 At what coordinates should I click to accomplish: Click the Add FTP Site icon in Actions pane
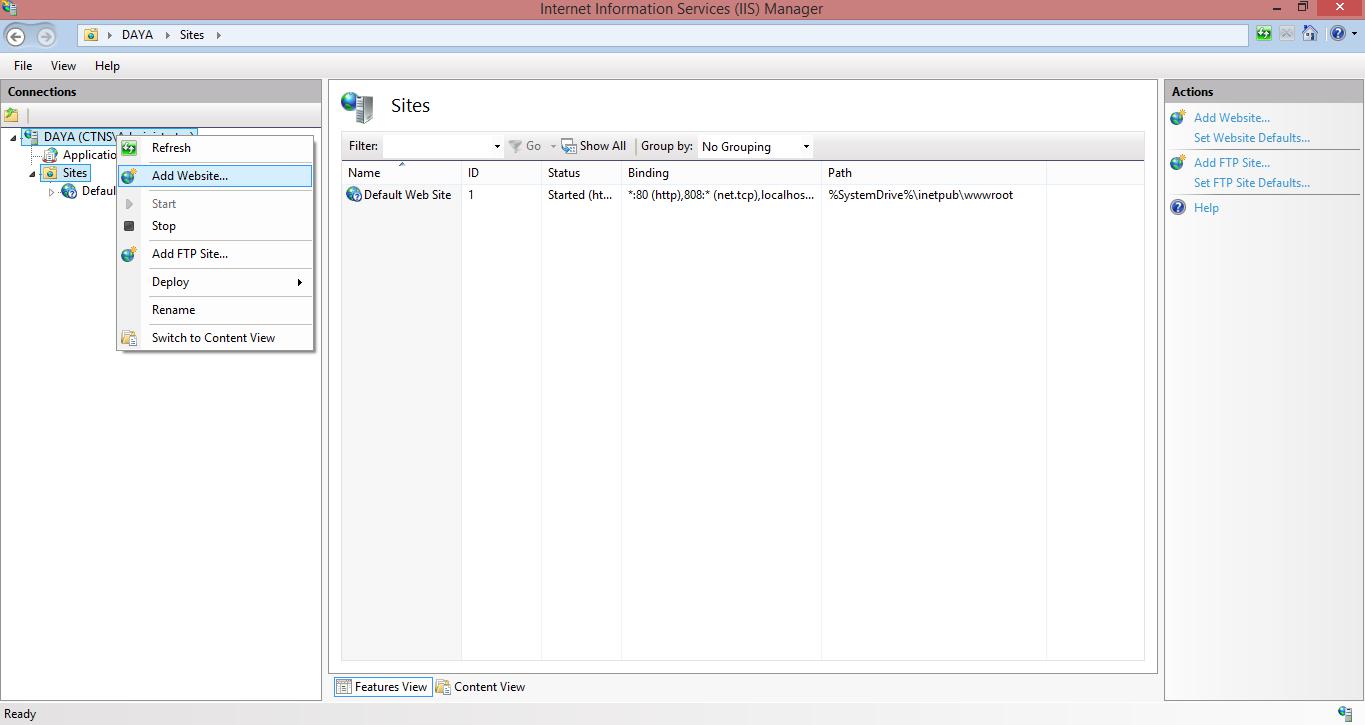(1178, 163)
